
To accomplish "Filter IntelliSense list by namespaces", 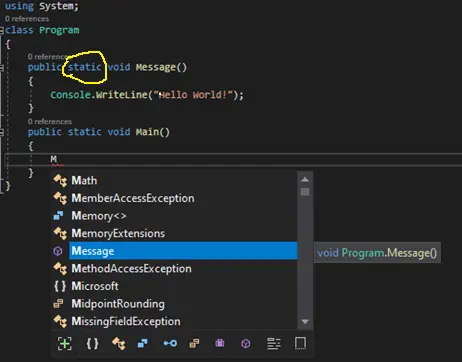I will pyautogui.click(x=92, y=343).
